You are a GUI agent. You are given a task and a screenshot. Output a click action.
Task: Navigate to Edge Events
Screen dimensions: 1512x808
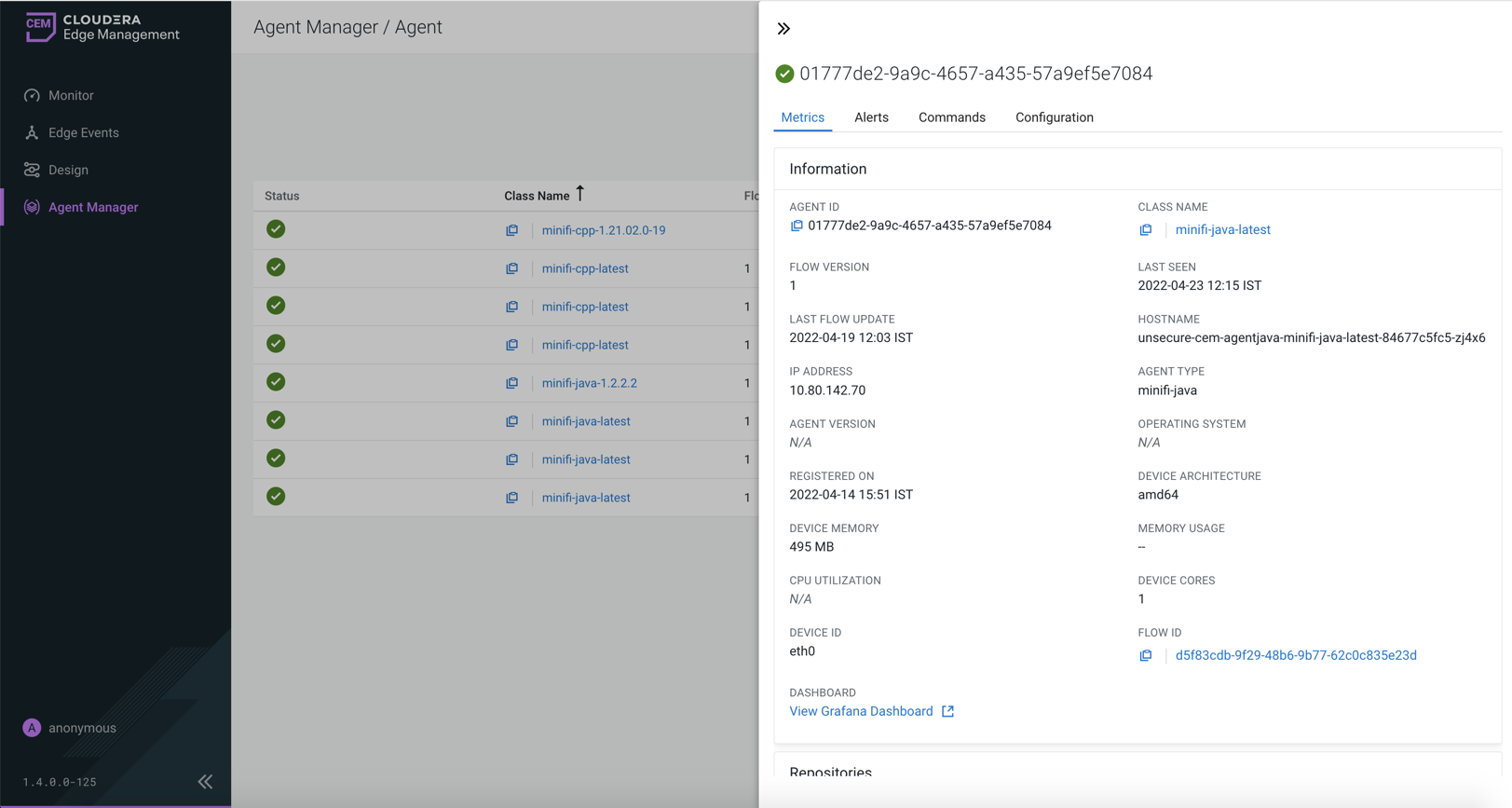point(83,132)
